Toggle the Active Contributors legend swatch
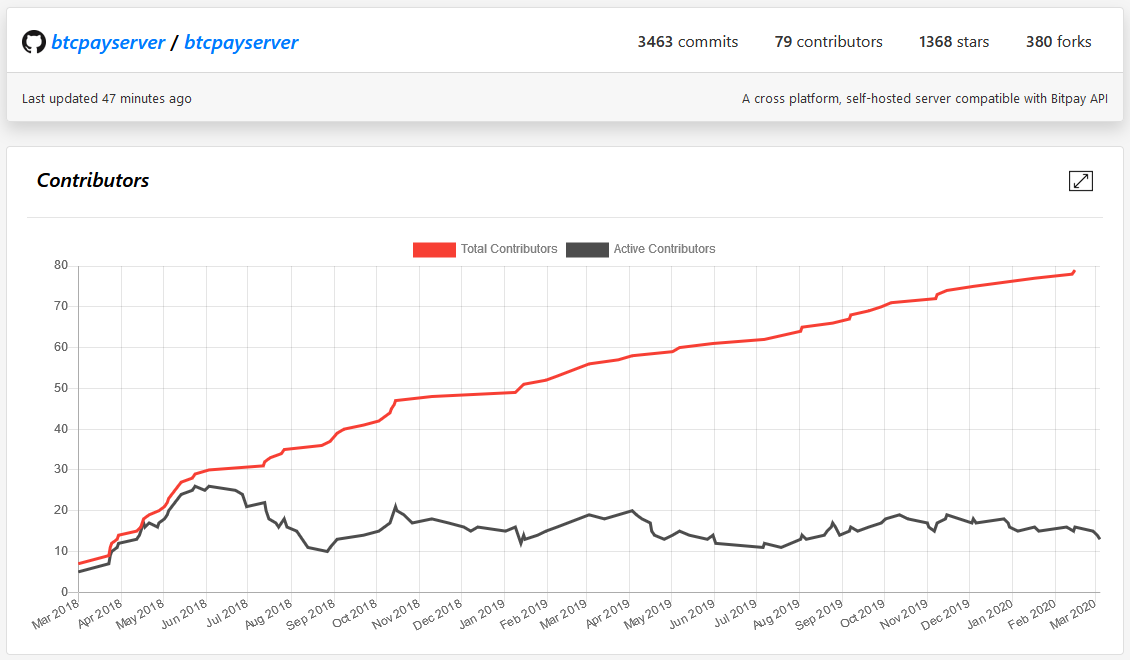Image resolution: width=1130 pixels, height=660 pixels. pyautogui.click(x=587, y=249)
